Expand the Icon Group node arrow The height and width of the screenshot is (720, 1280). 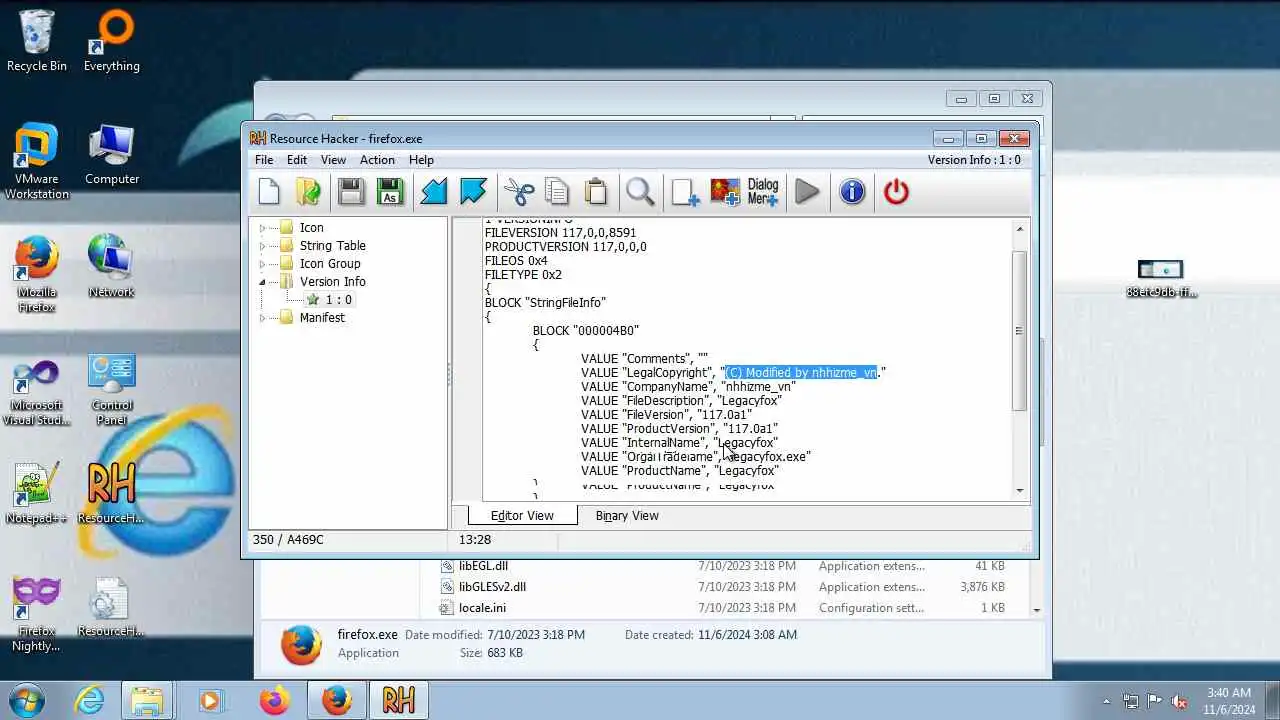pos(263,264)
